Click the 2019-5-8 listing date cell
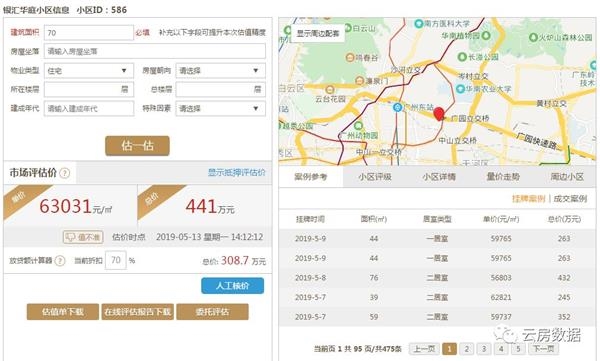The width and height of the screenshot is (600, 361). (x=310, y=278)
